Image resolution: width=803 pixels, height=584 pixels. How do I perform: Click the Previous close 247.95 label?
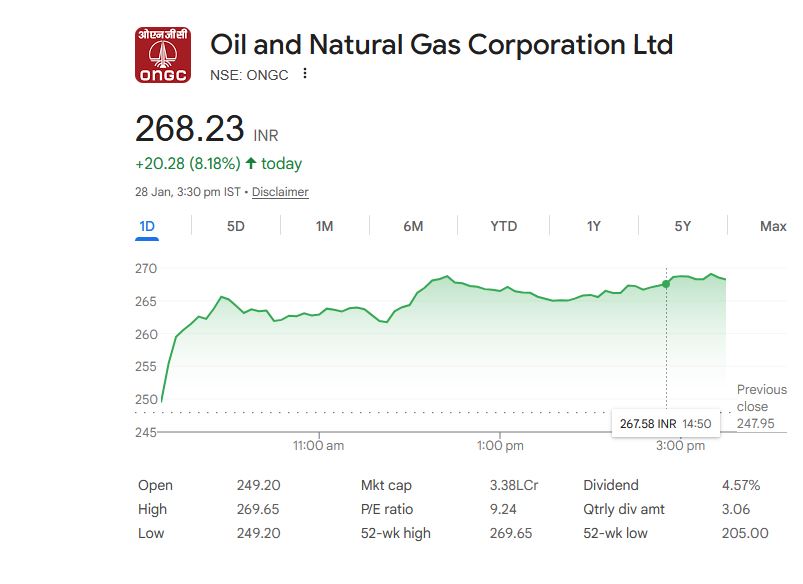761,406
